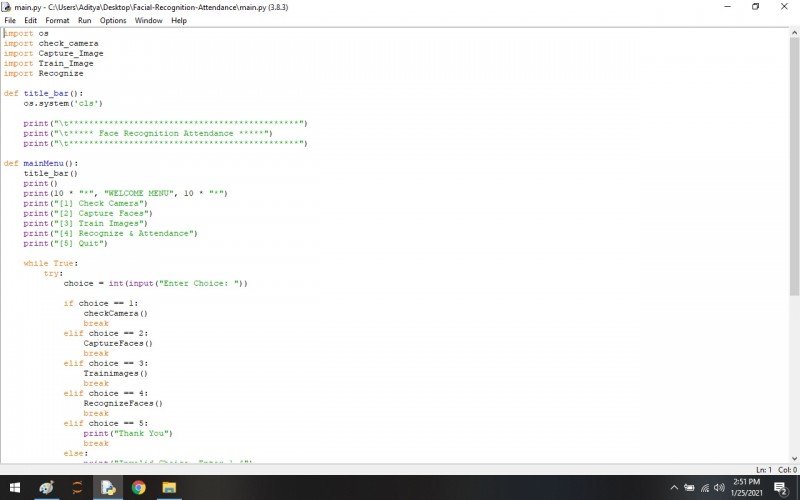Click the 'elif choice == 5:' line

(x=106, y=423)
